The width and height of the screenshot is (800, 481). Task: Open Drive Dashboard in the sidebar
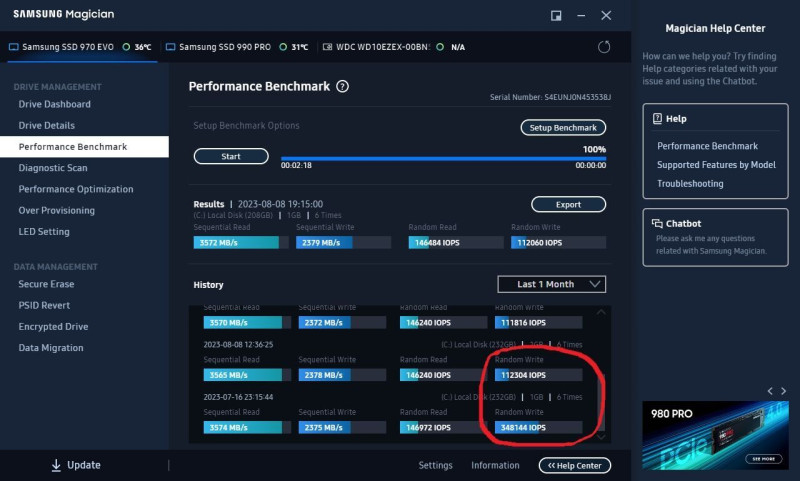click(55, 104)
